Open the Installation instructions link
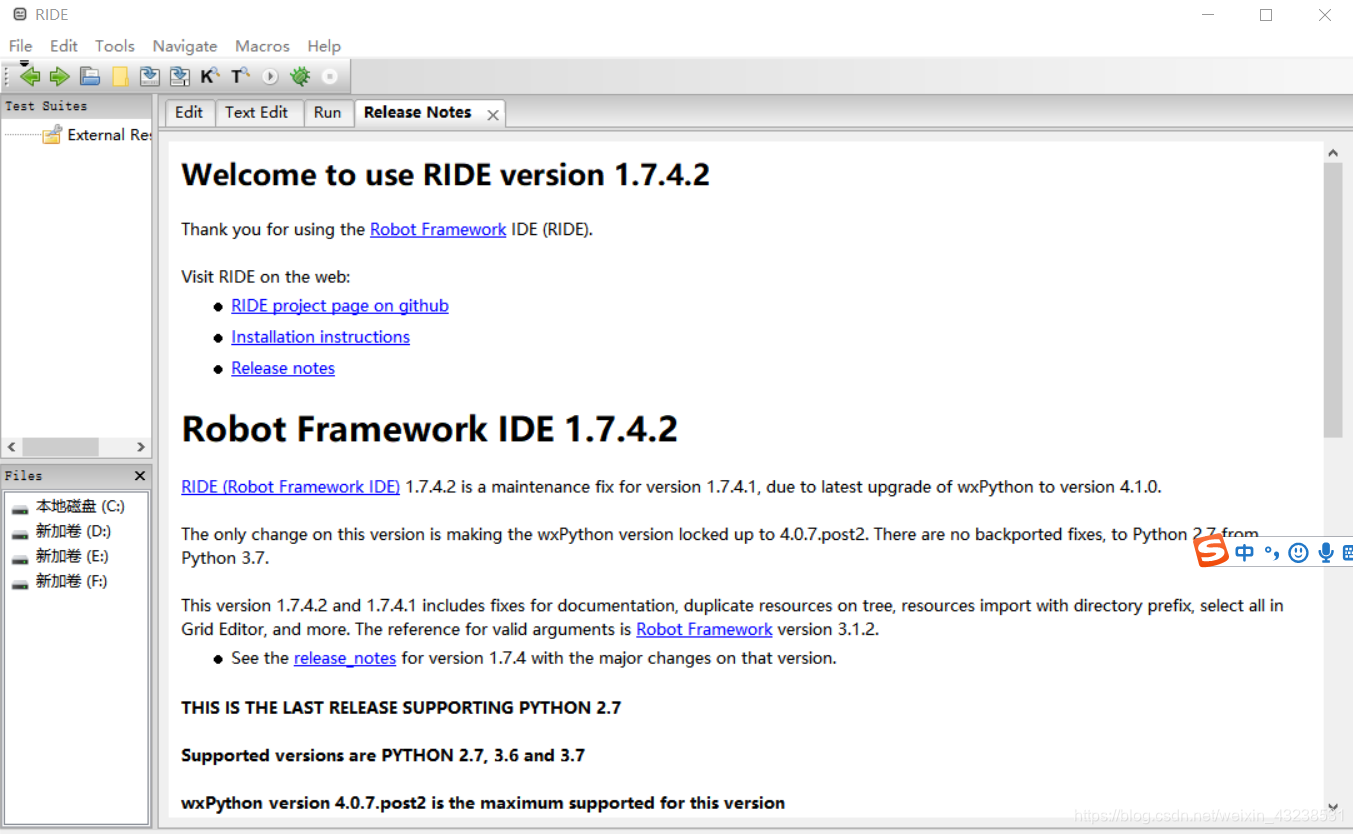The height and width of the screenshot is (834, 1353). point(320,337)
